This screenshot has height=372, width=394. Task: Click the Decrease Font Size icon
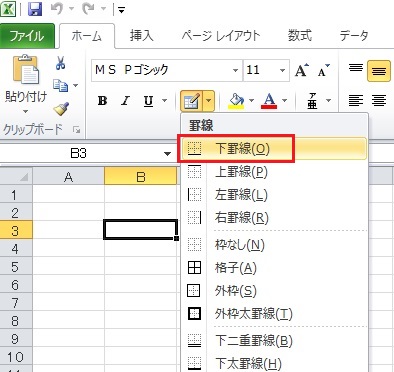point(323,70)
